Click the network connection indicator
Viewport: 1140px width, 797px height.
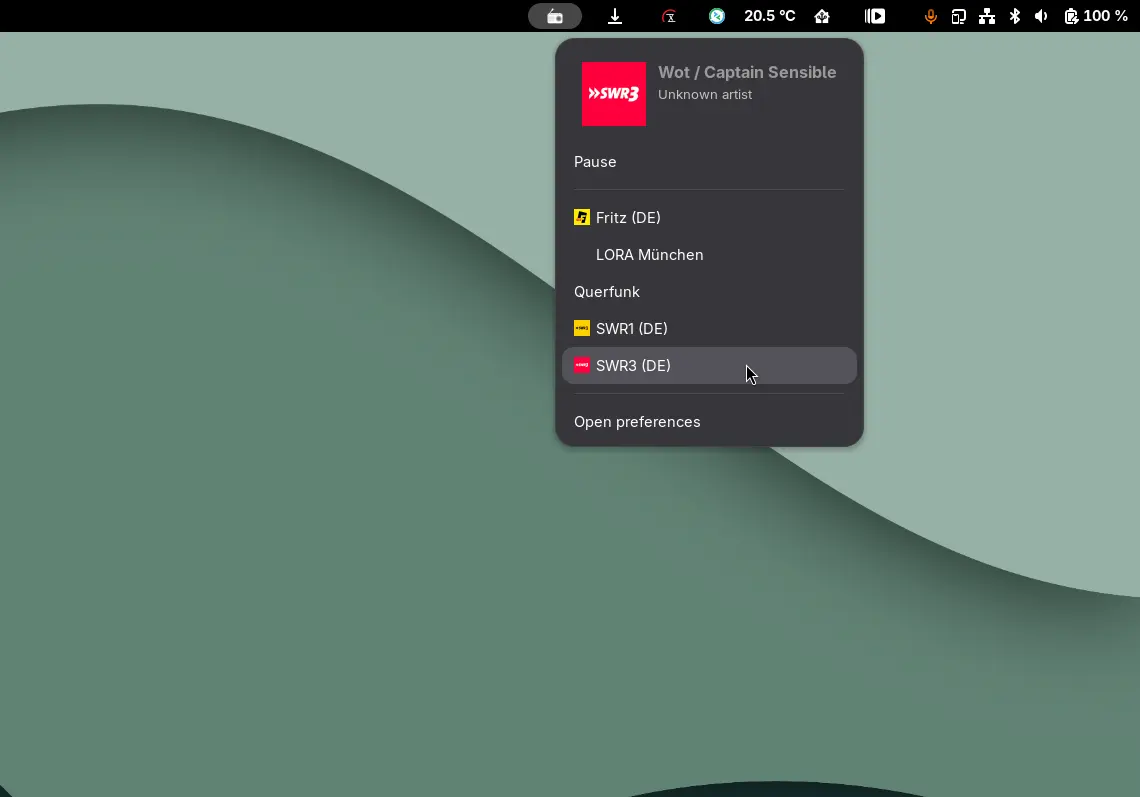coord(986,15)
